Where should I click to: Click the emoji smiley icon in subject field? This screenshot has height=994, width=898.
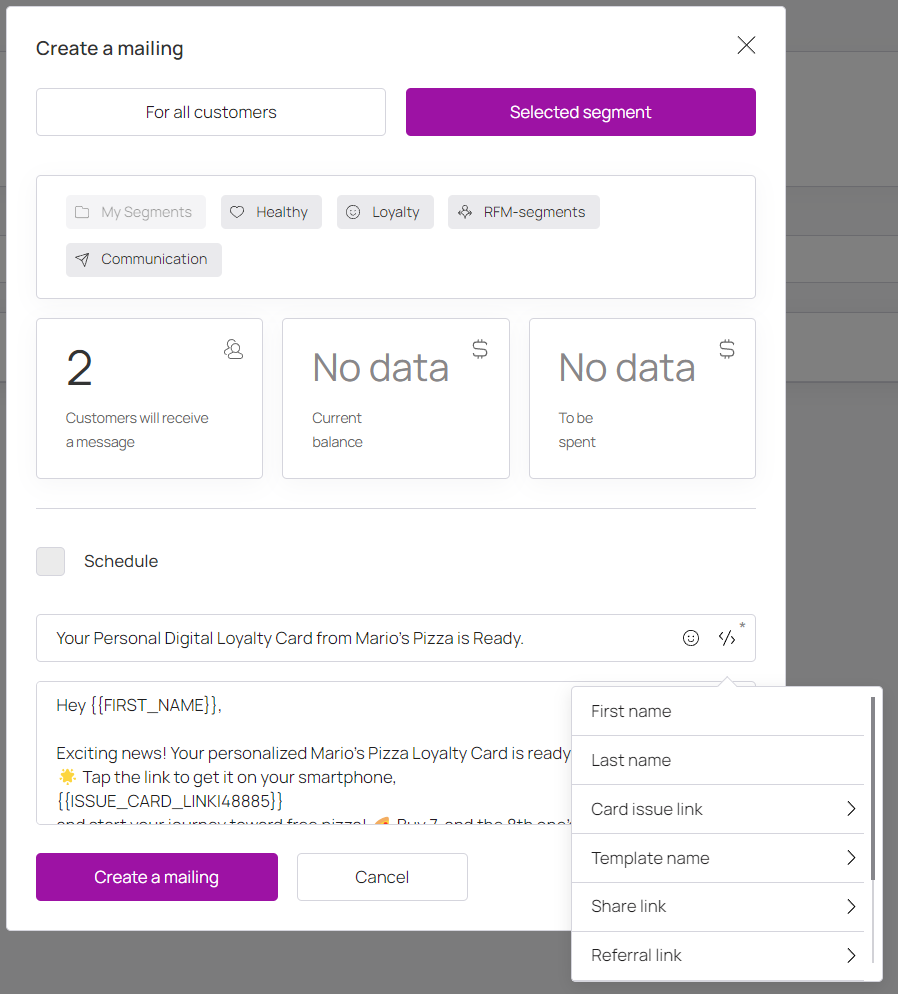click(691, 638)
